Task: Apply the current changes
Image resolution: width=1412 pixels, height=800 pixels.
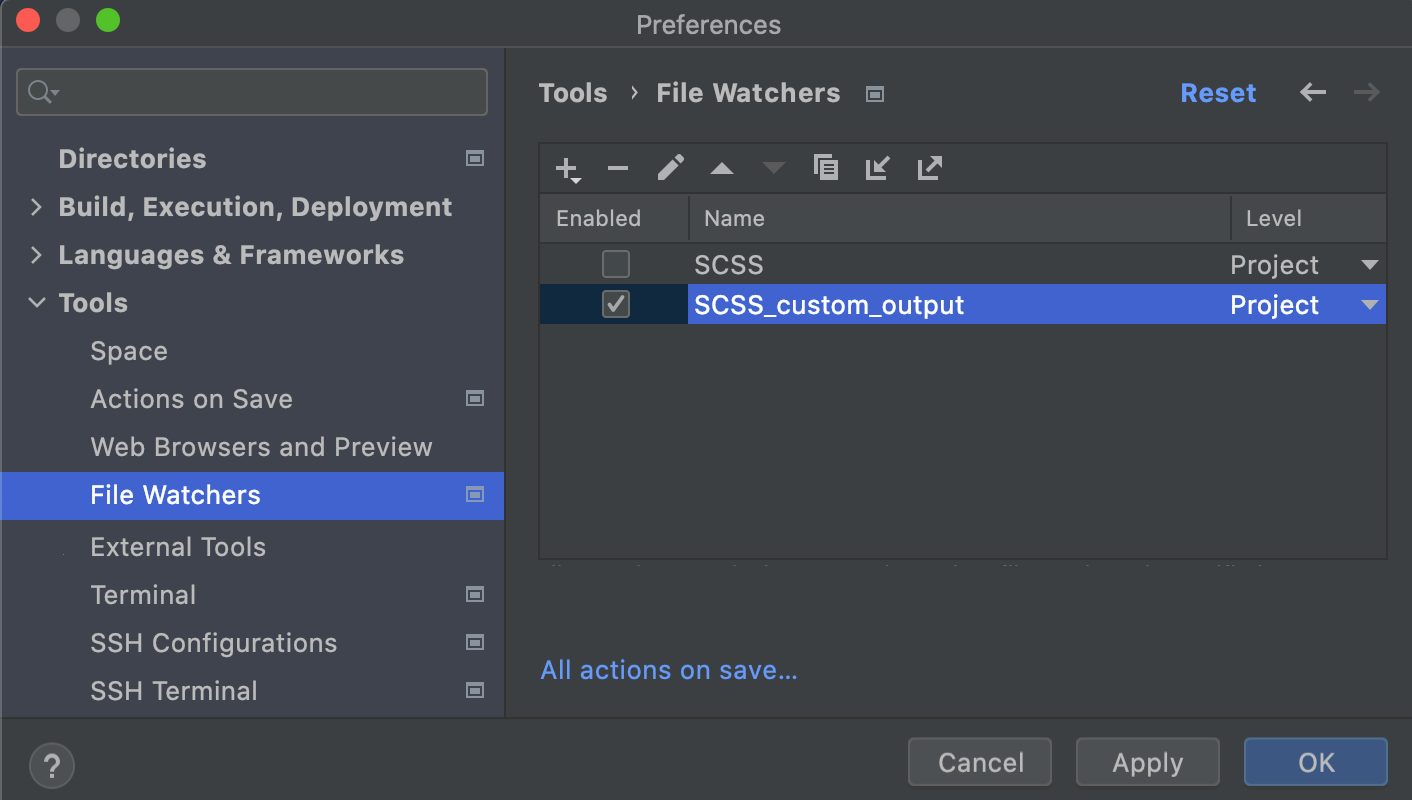Action: click(1147, 762)
